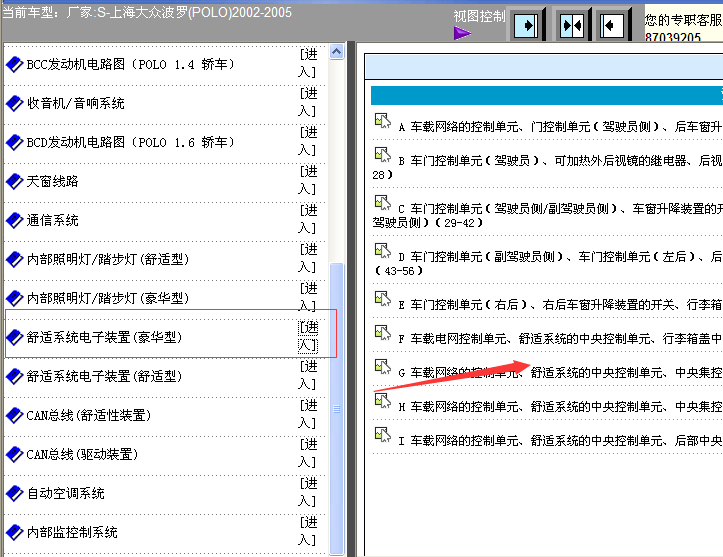Click book icon beside 天窗线路

[x=14, y=181]
